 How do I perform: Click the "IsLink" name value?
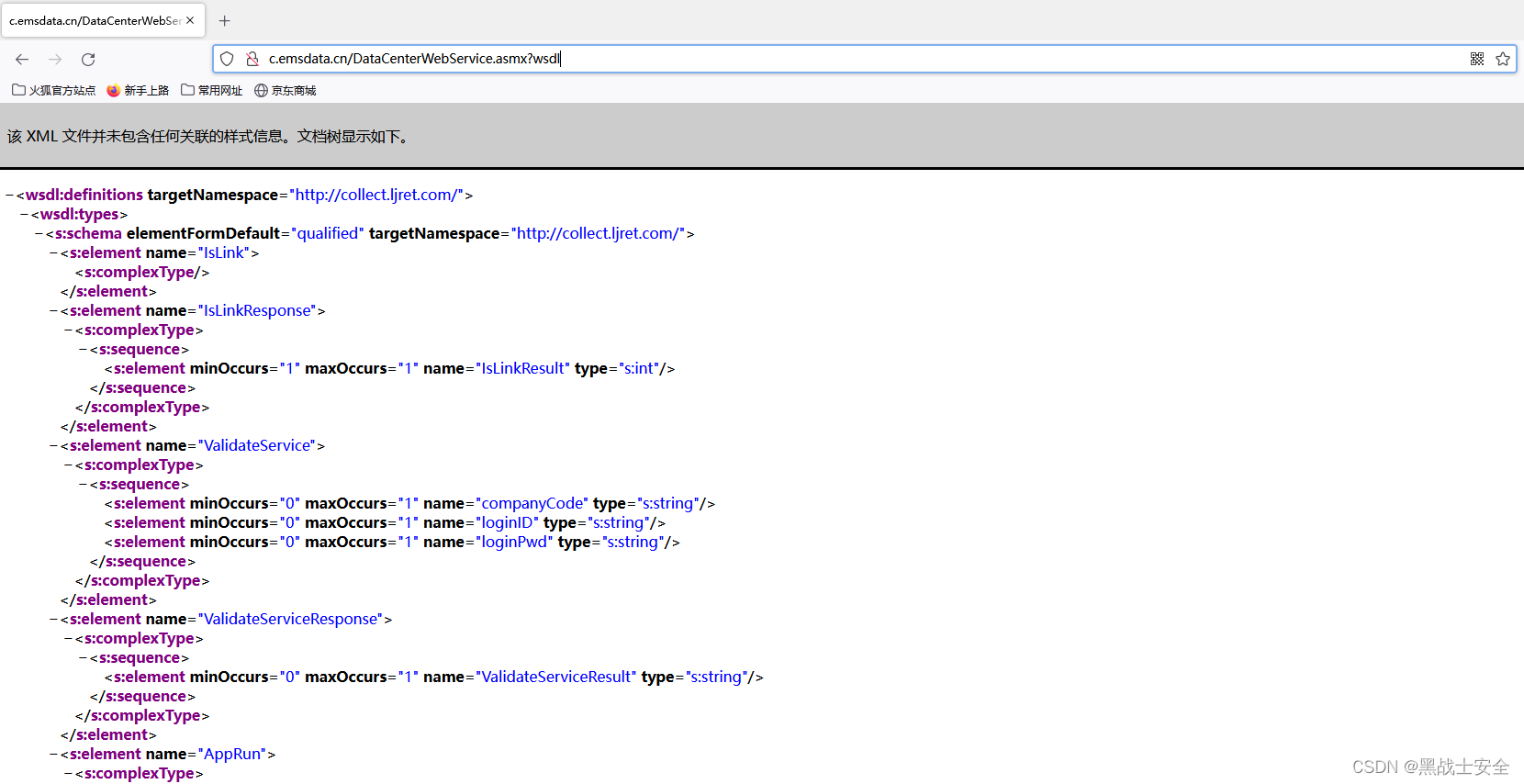click(x=224, y=252)
